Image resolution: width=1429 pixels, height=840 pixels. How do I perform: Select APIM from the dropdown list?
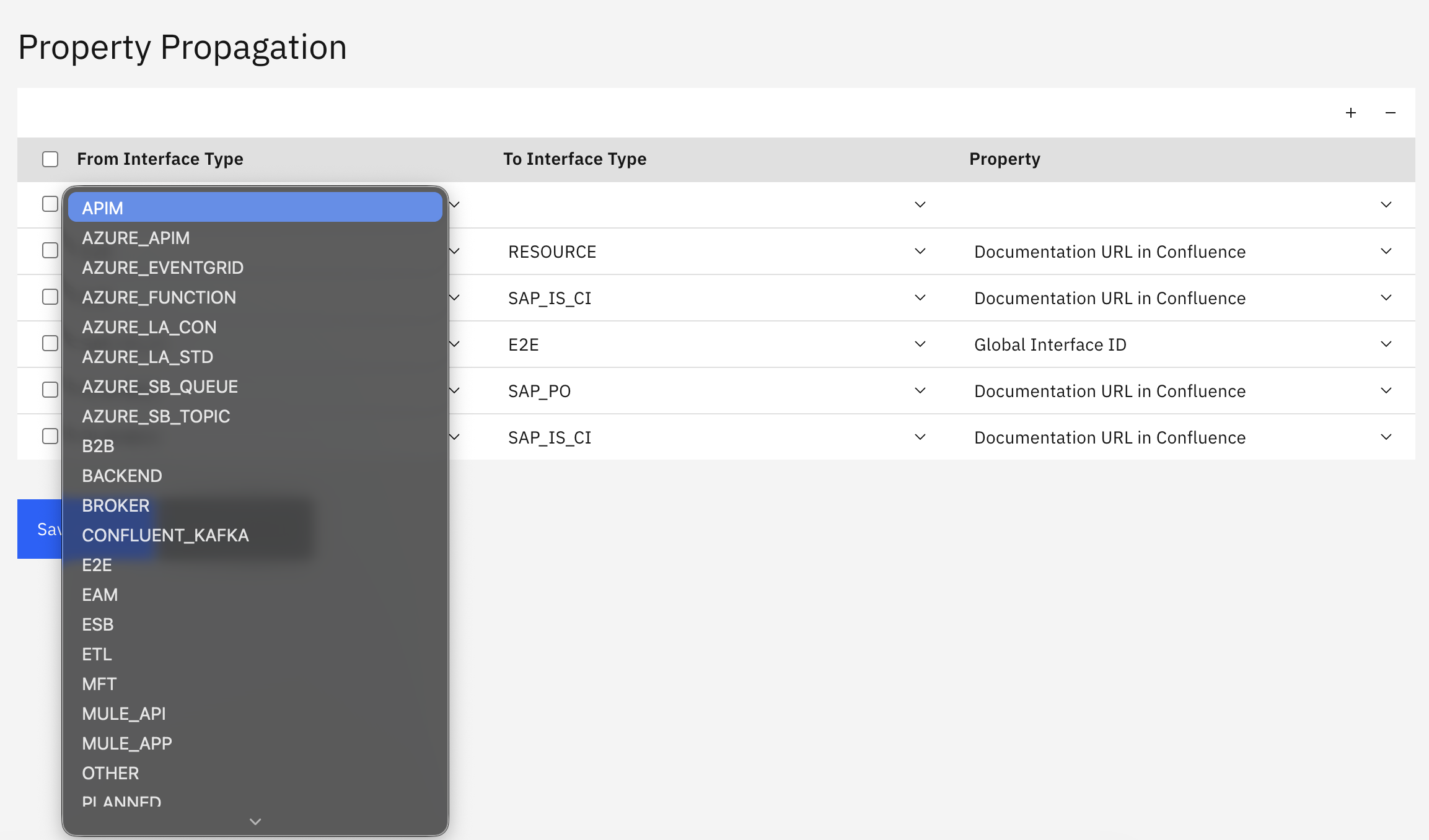click(255, 208)
